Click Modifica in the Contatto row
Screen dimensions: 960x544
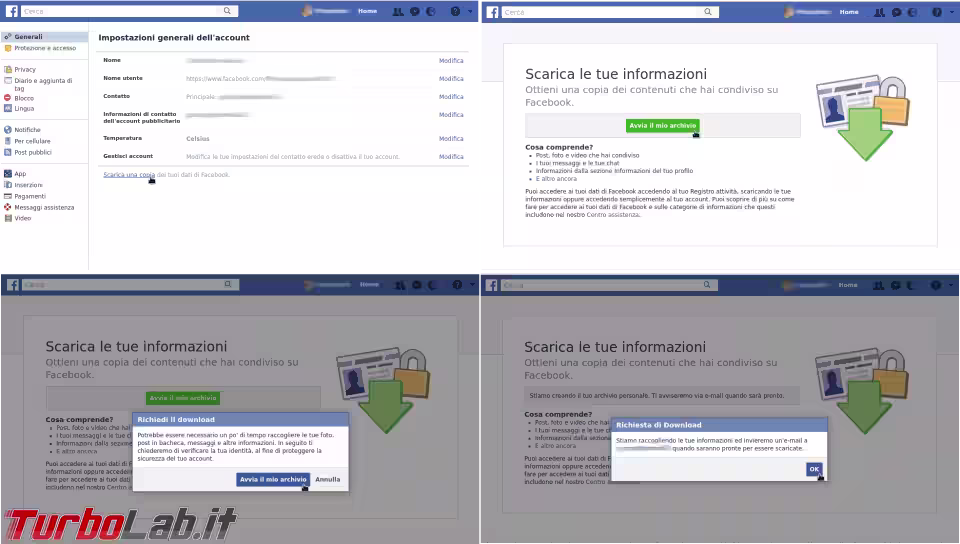click(451, 97)
